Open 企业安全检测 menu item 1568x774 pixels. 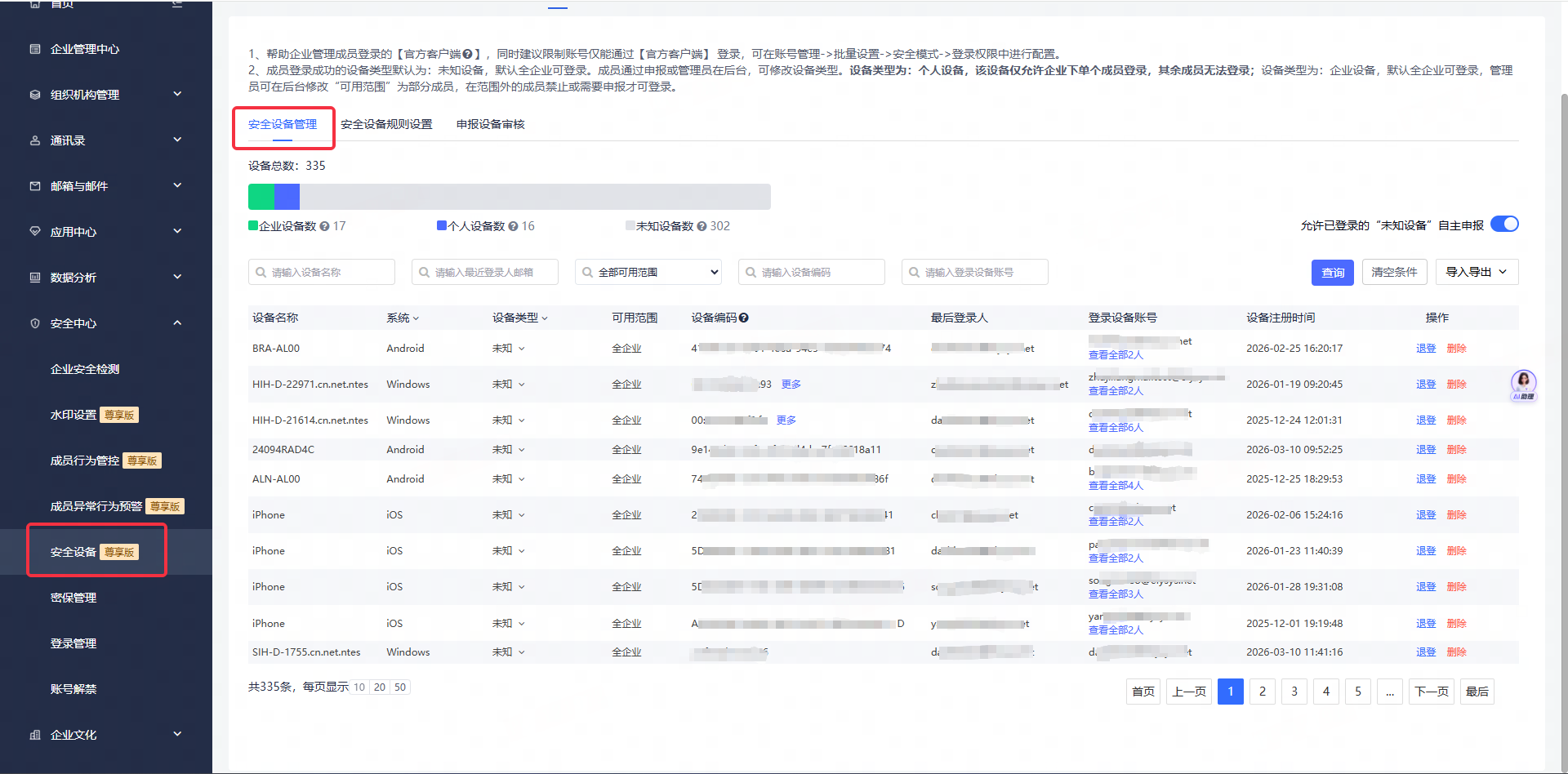(85, 369)
